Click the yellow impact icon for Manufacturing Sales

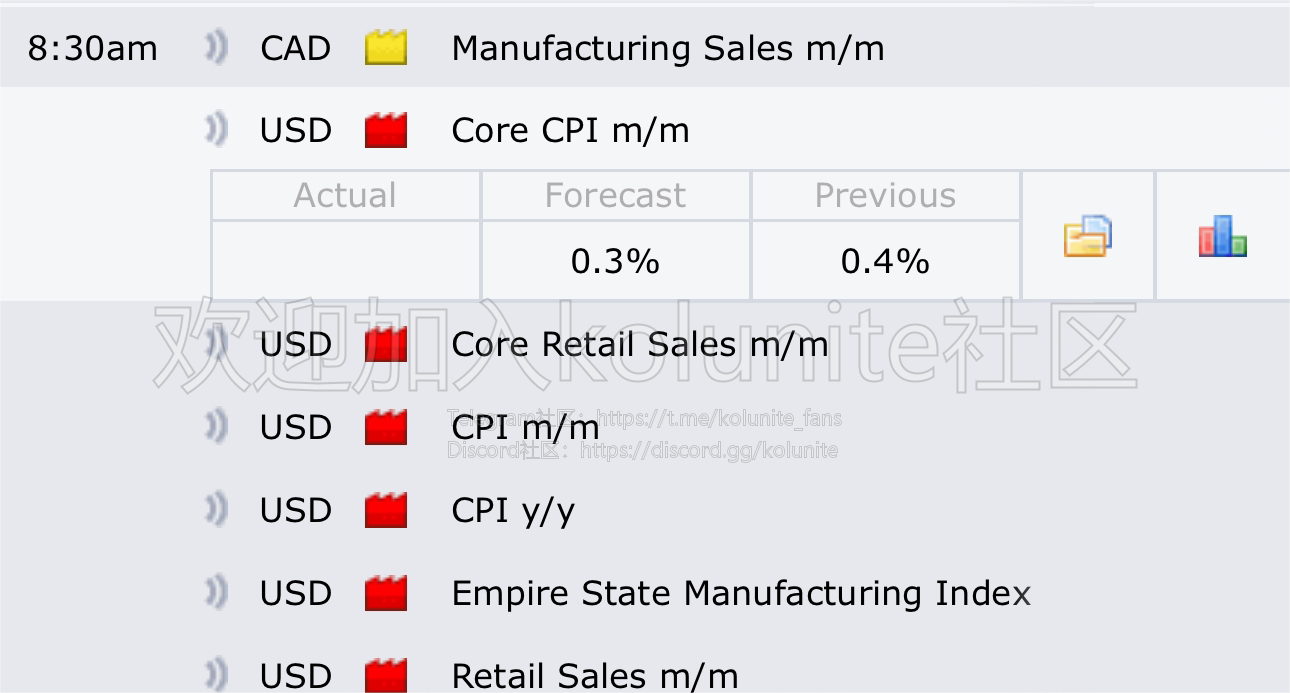386,48
